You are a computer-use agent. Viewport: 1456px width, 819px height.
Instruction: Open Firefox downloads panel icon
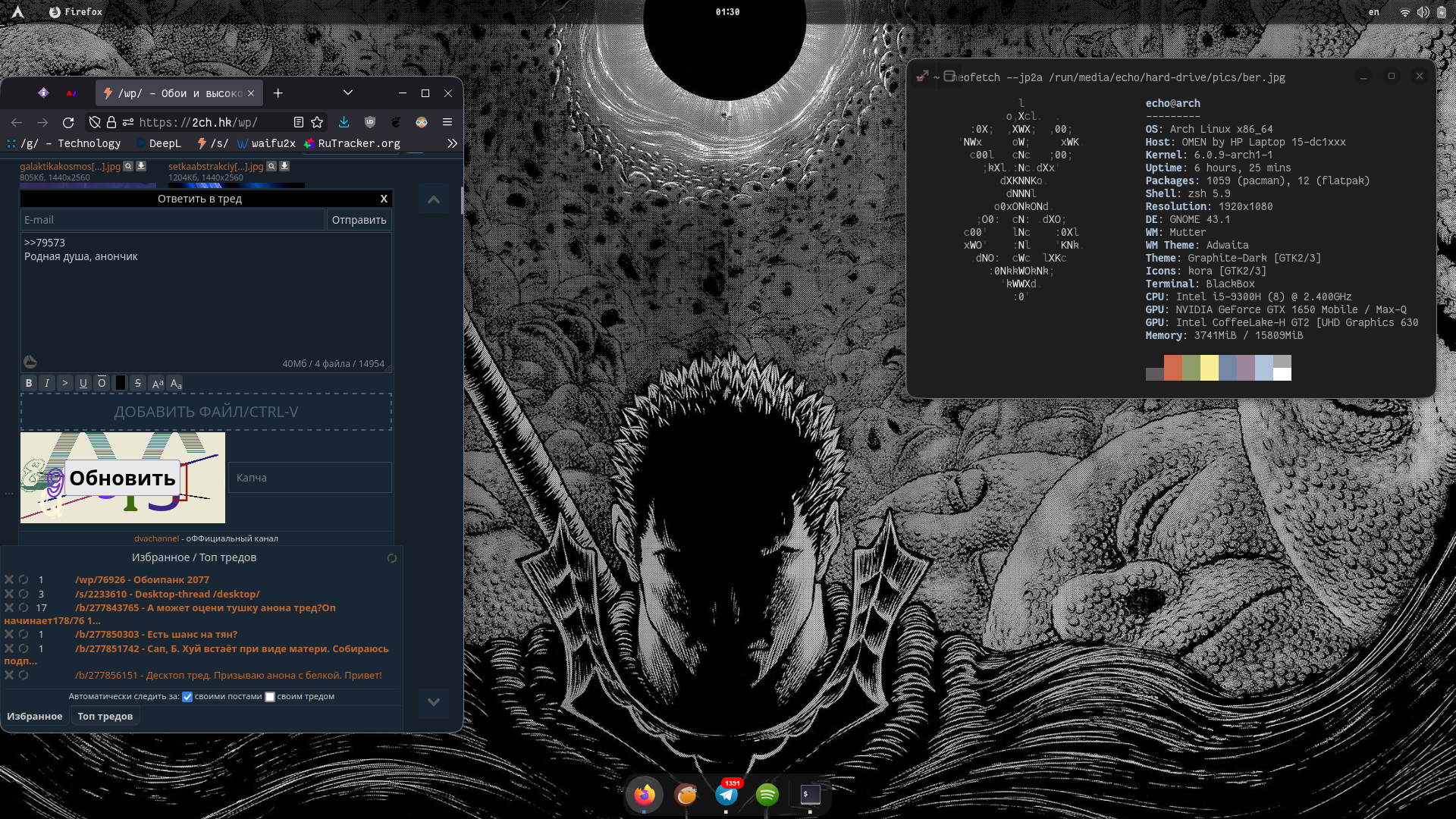tap(344, 122)
